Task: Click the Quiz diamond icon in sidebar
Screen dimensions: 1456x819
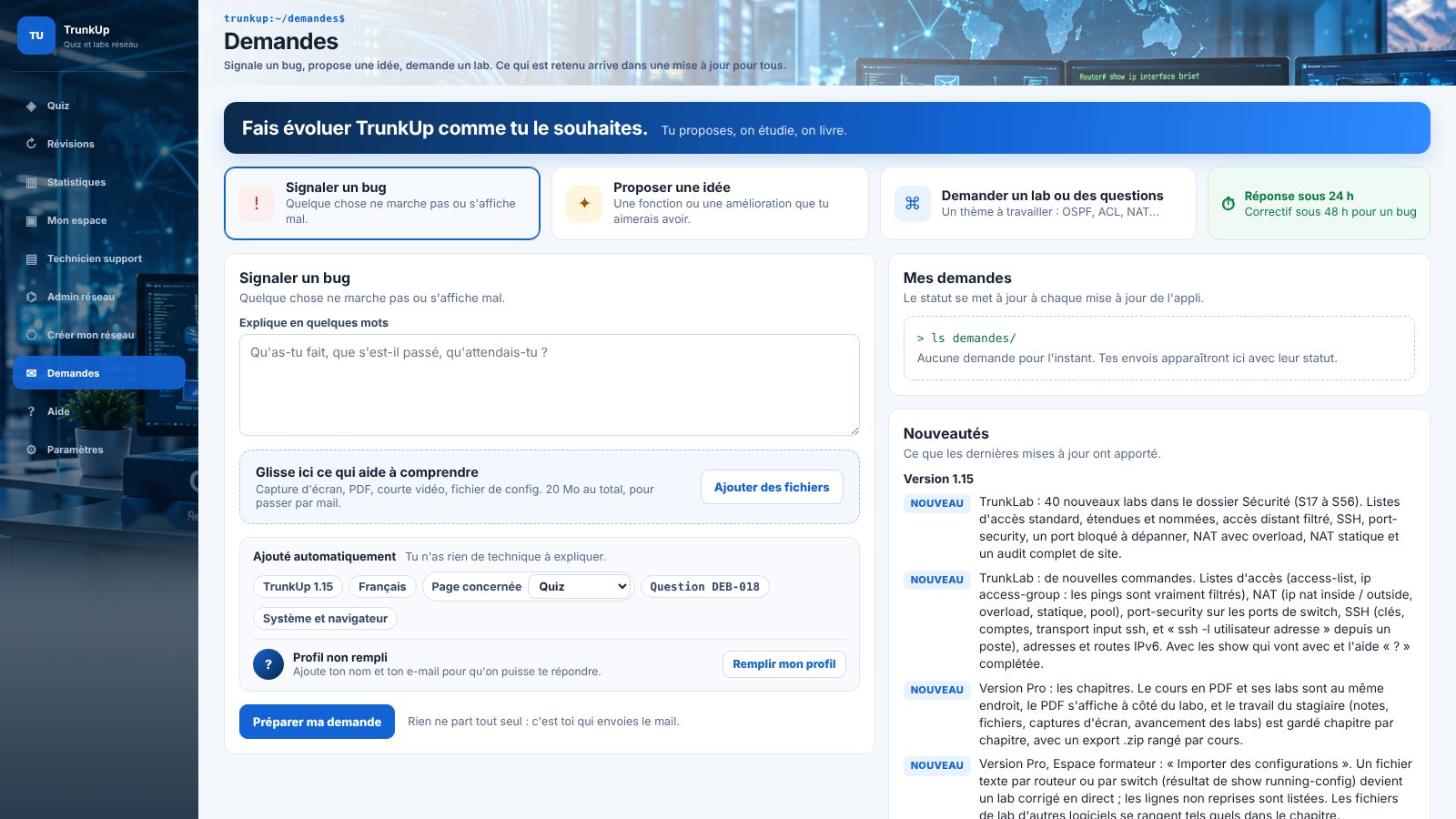Action: coord(32,106)
